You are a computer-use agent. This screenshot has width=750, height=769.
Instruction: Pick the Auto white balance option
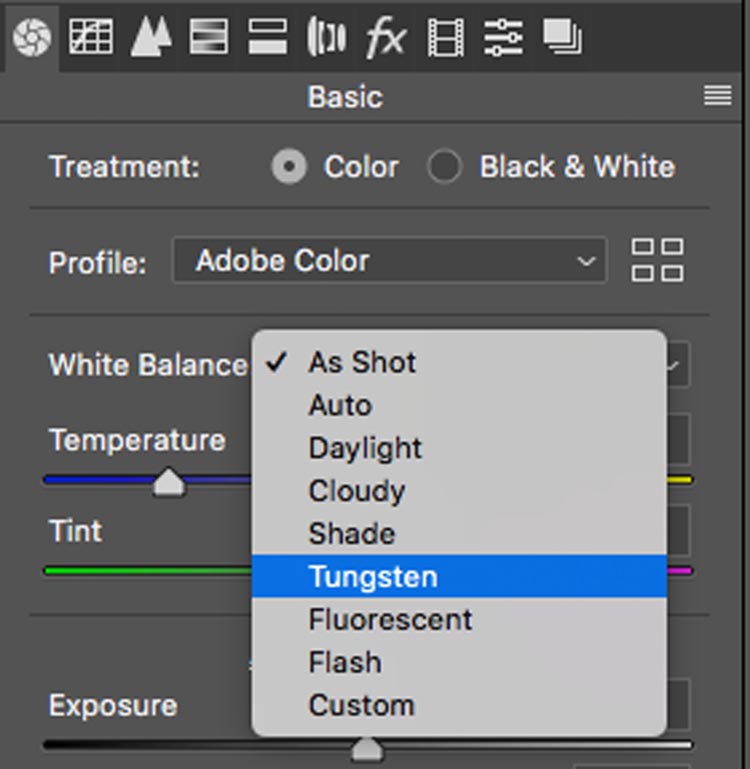click(340, 405)
